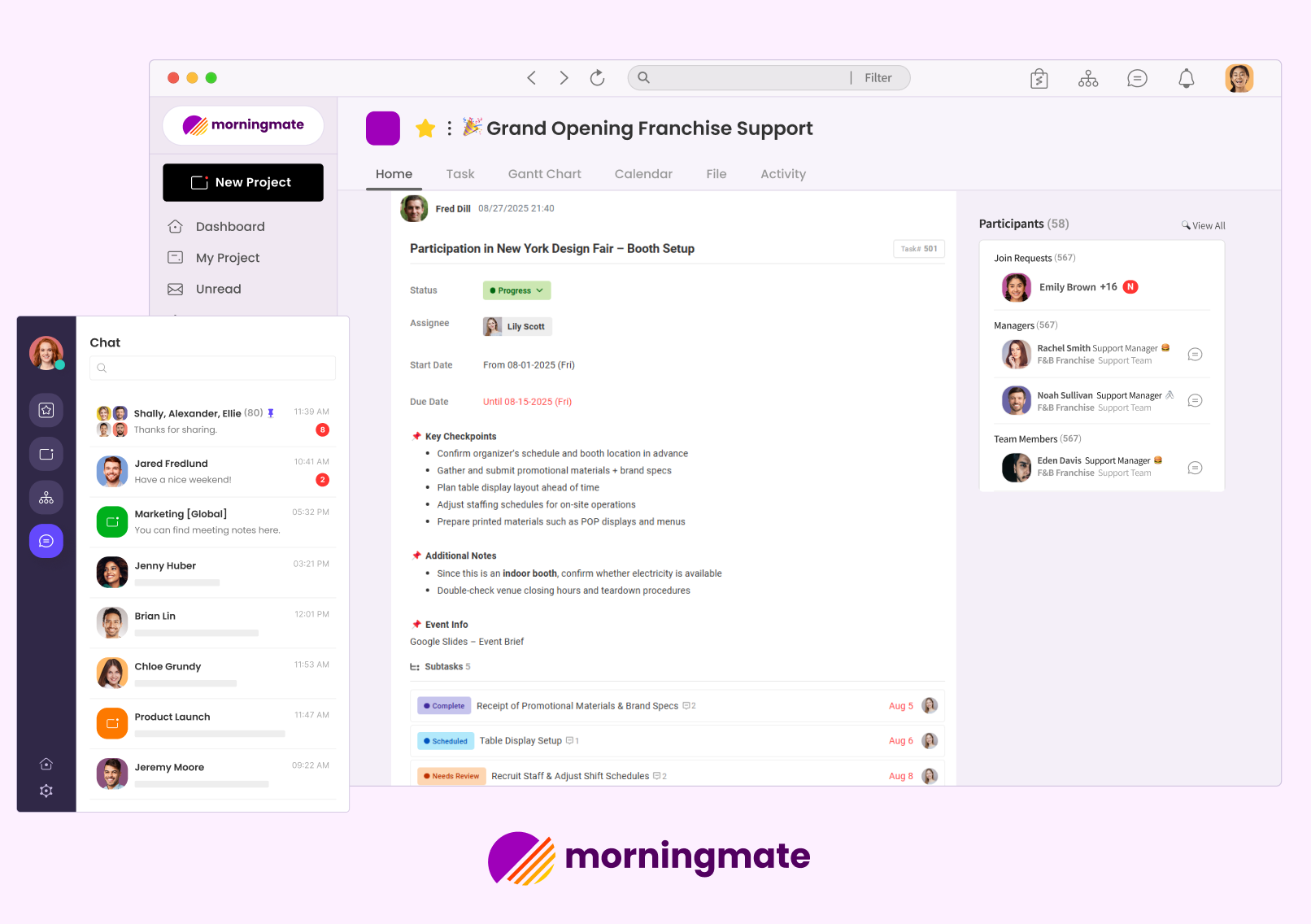Screen dimensions: 1311x924
Task: Click the New Project button
Action: point(242,182)
